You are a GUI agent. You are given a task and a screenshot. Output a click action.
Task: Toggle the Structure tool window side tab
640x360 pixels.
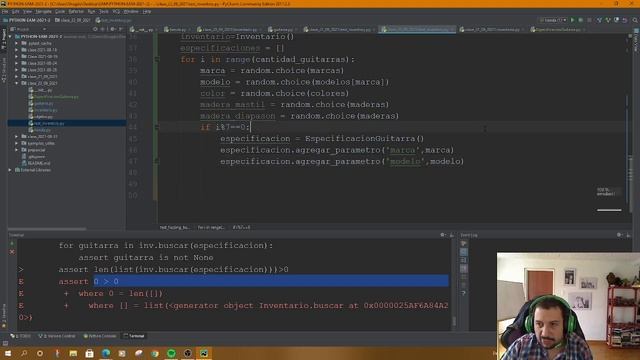4,70
